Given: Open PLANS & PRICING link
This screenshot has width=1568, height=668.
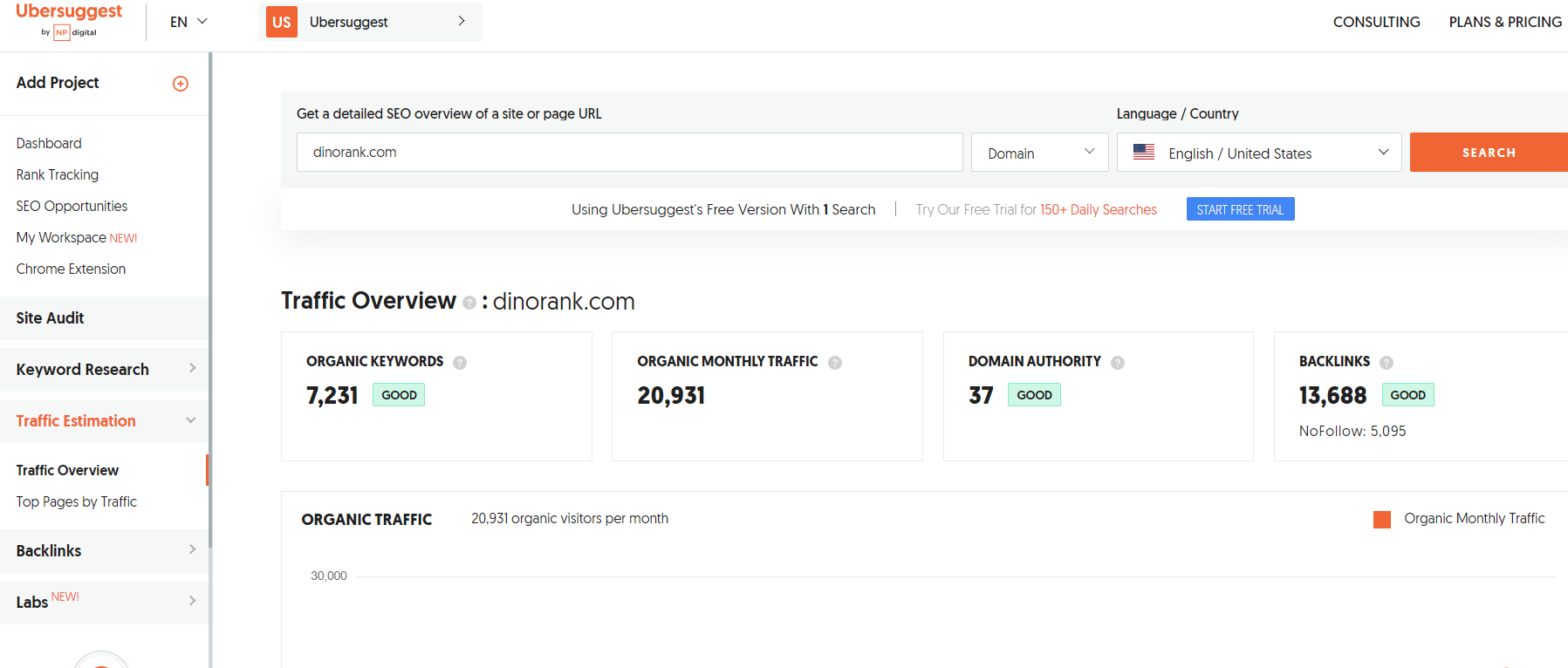Looking at the screenshot, I should 1505,22.
